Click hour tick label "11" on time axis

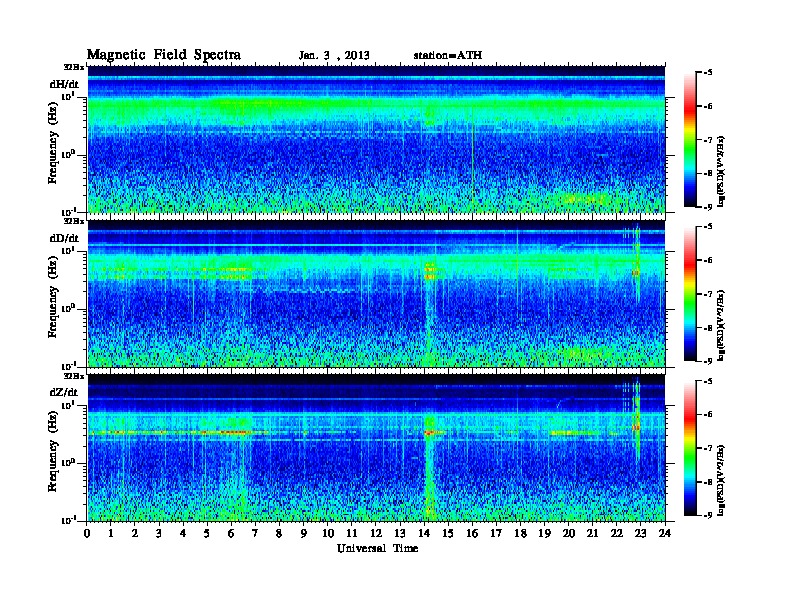[352, 533]
